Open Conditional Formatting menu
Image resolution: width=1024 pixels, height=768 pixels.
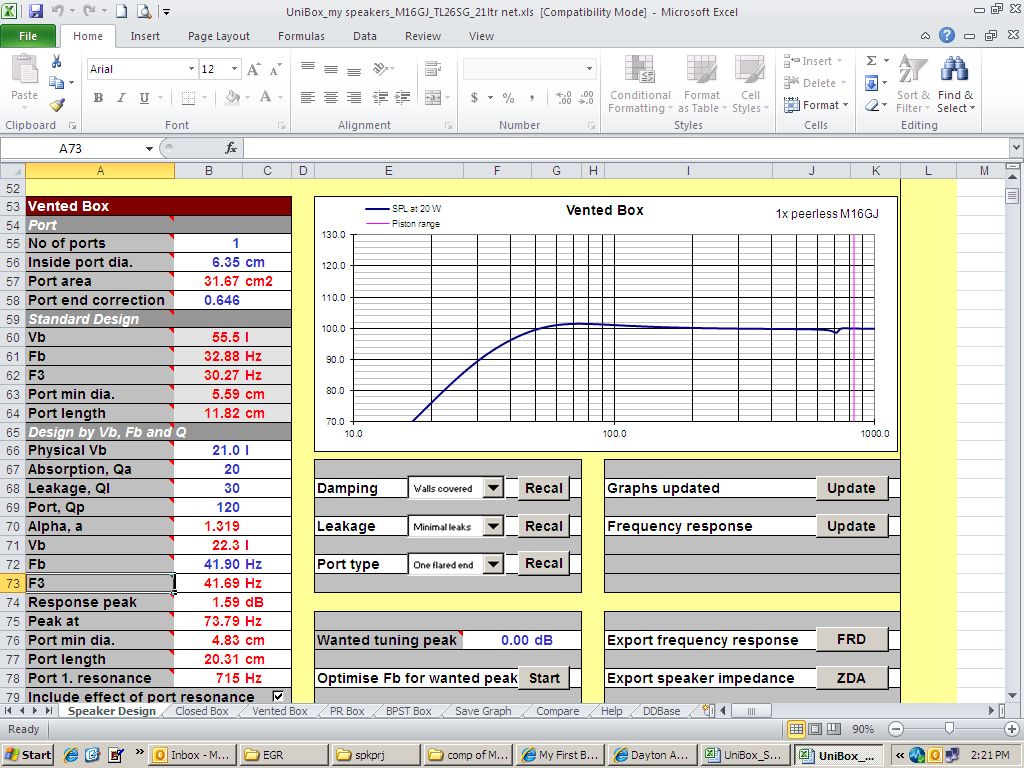click(640, 84)
